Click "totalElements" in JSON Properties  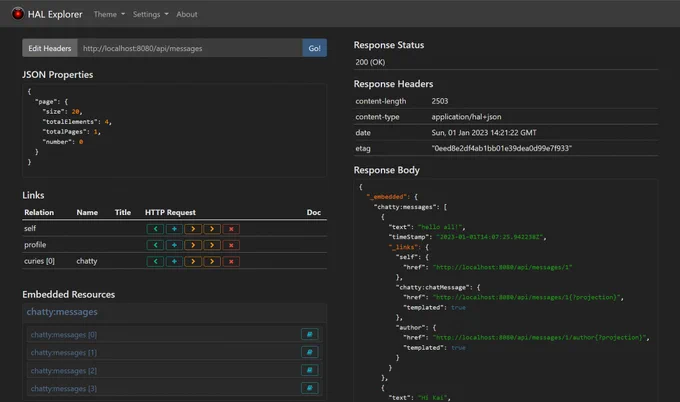[x=69, y=122]
